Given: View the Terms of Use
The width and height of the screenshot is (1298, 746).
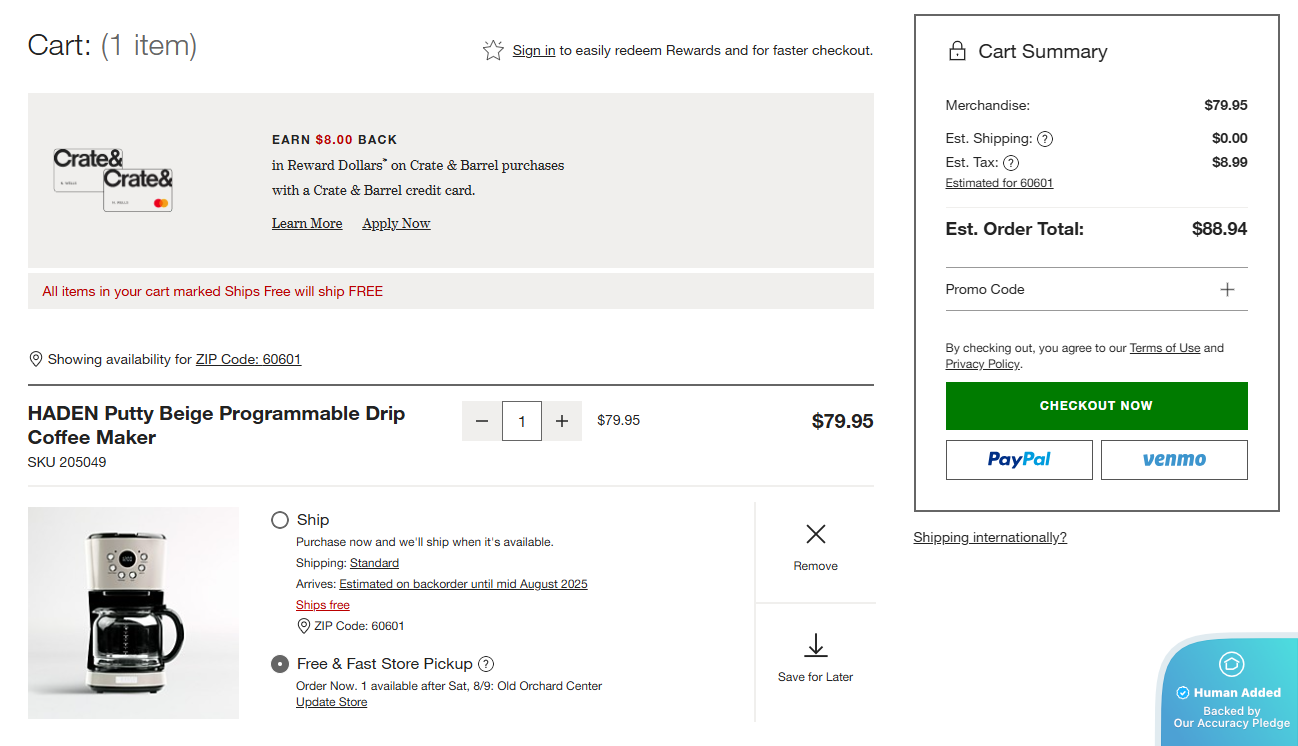Looking at the screenshot, I should coord(1164,347).
